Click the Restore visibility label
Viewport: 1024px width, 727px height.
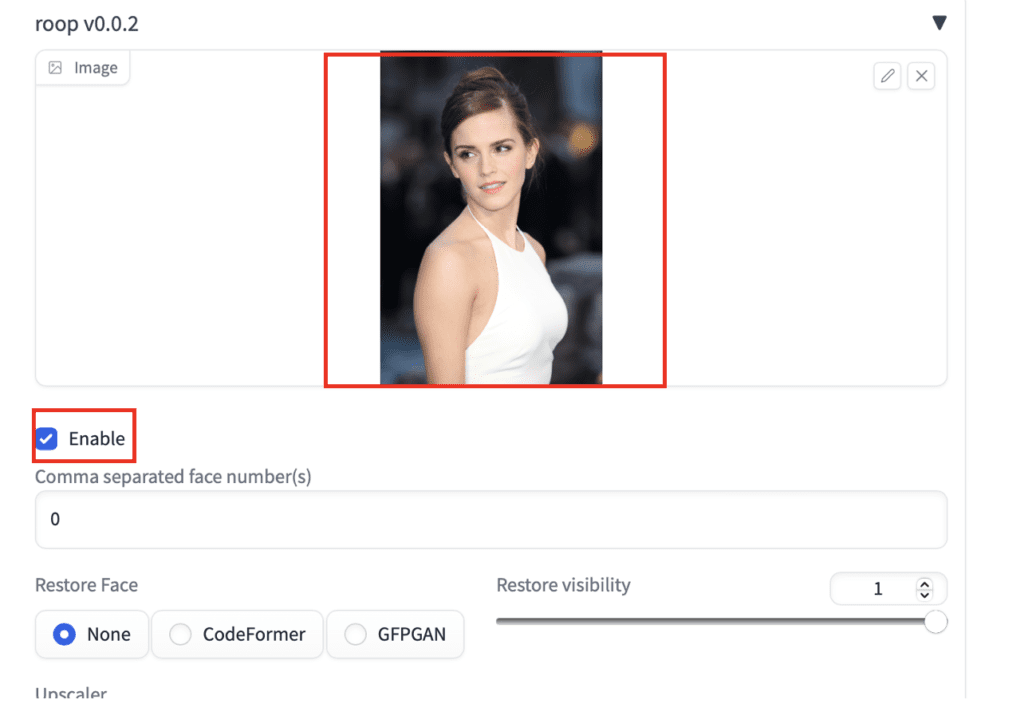(x=564, y=585)
